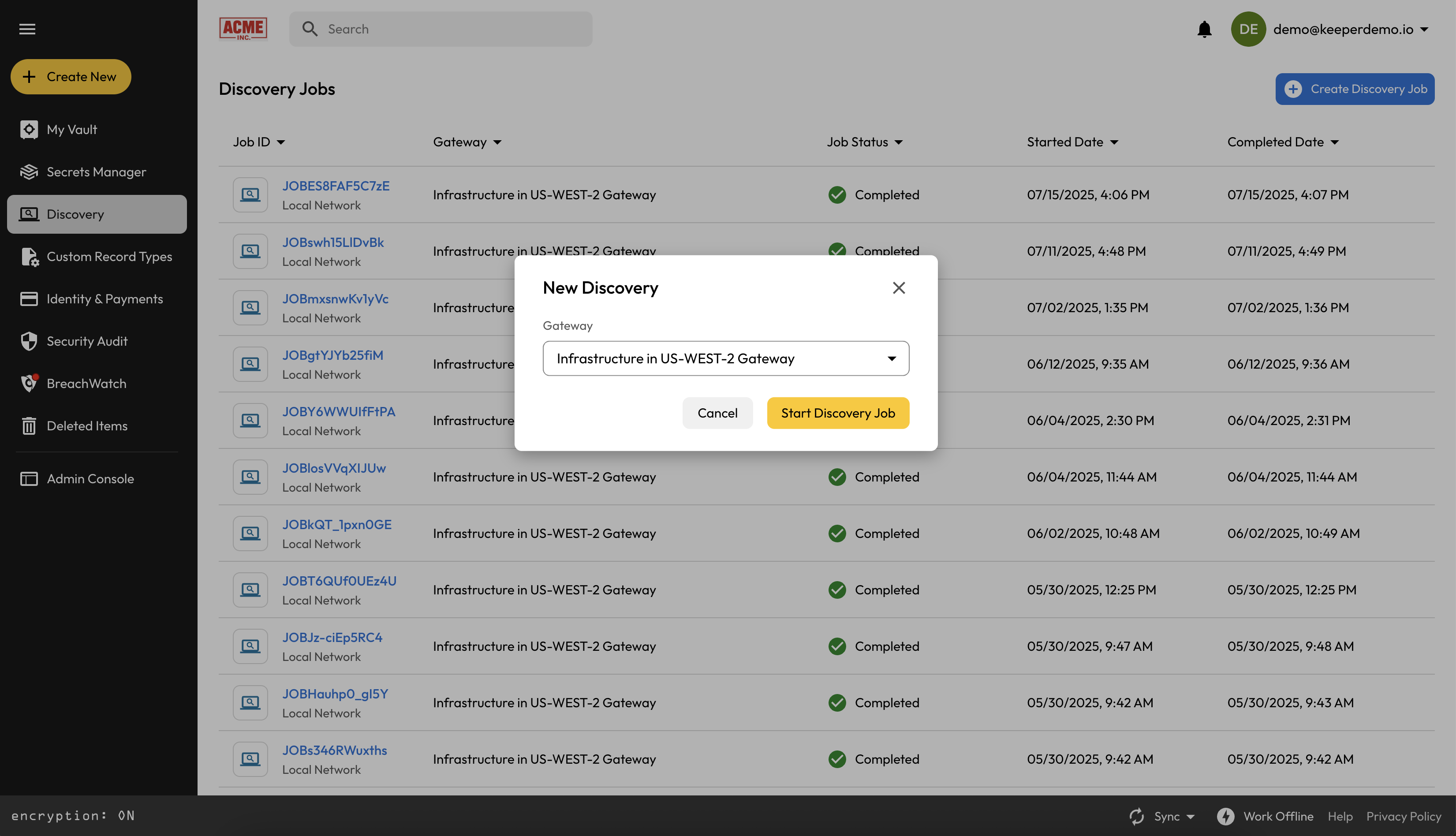
Task: Go to Security Audit section
Action: [87, 341]
